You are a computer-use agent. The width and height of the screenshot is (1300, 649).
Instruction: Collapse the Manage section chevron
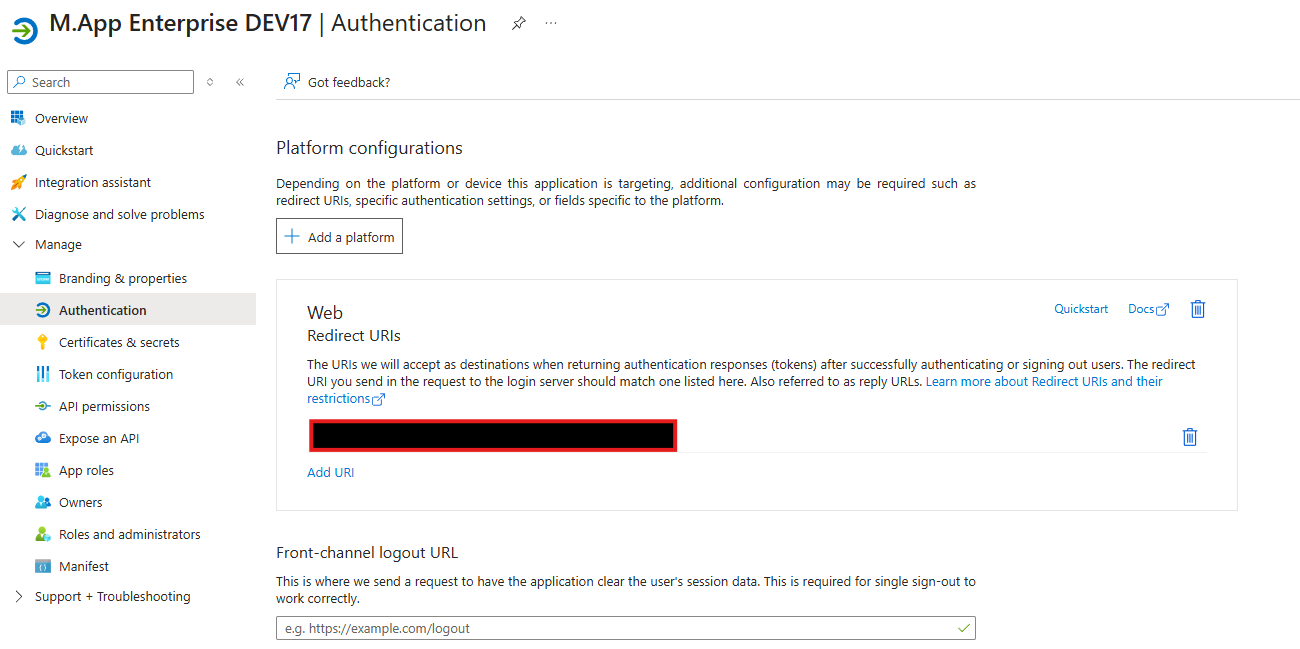point(18,244)
